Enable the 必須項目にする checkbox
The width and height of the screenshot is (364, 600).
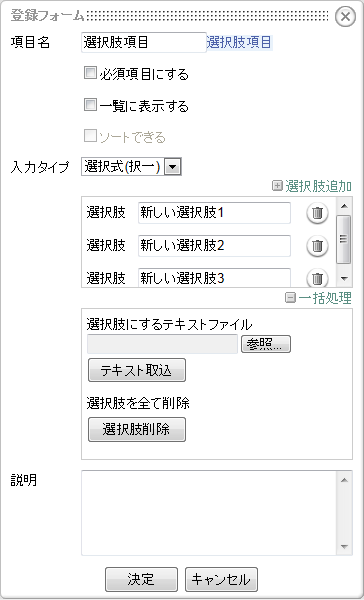(90, 73)
